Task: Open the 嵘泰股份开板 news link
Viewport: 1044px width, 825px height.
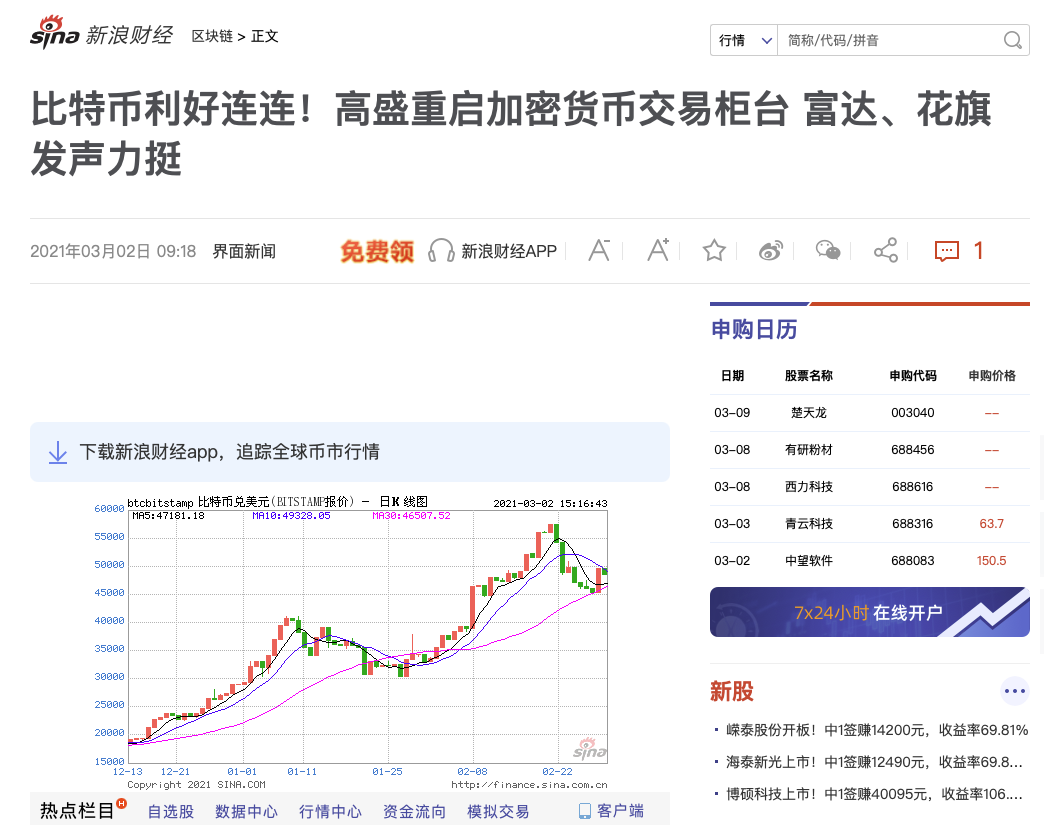Action: [877, 730]
